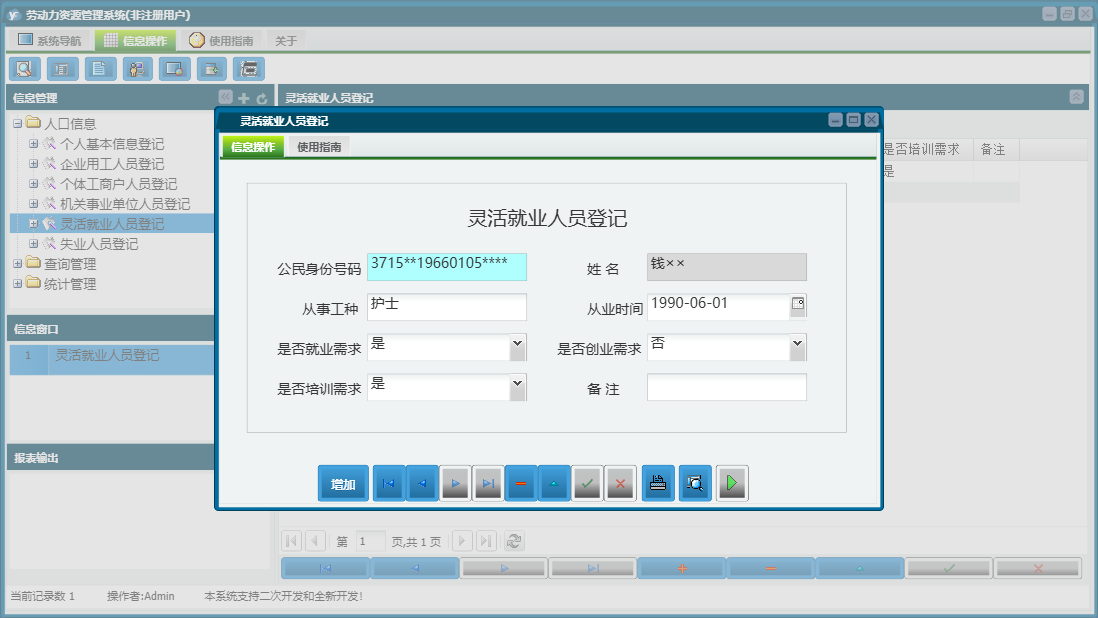This screenshot has height=618, width=1098.
Task: Click inside the 备注 input field
Action: (x=726, y=386)
